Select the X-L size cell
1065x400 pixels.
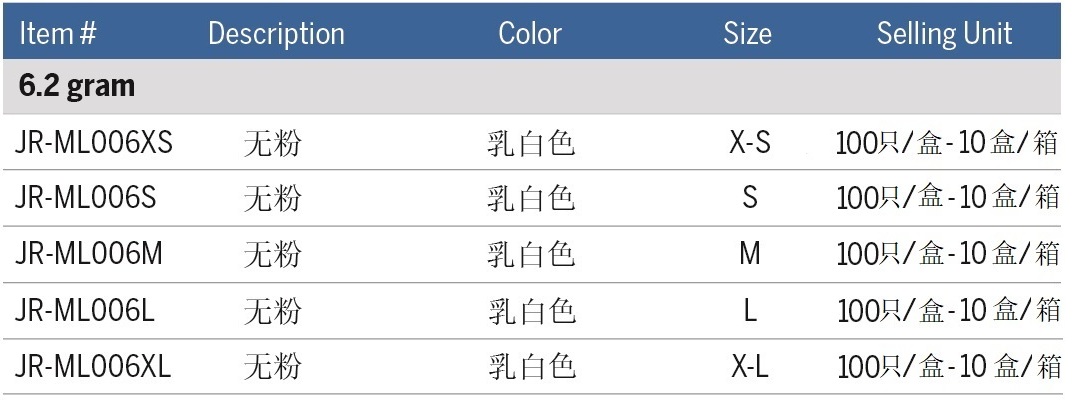tap(750, 367)
